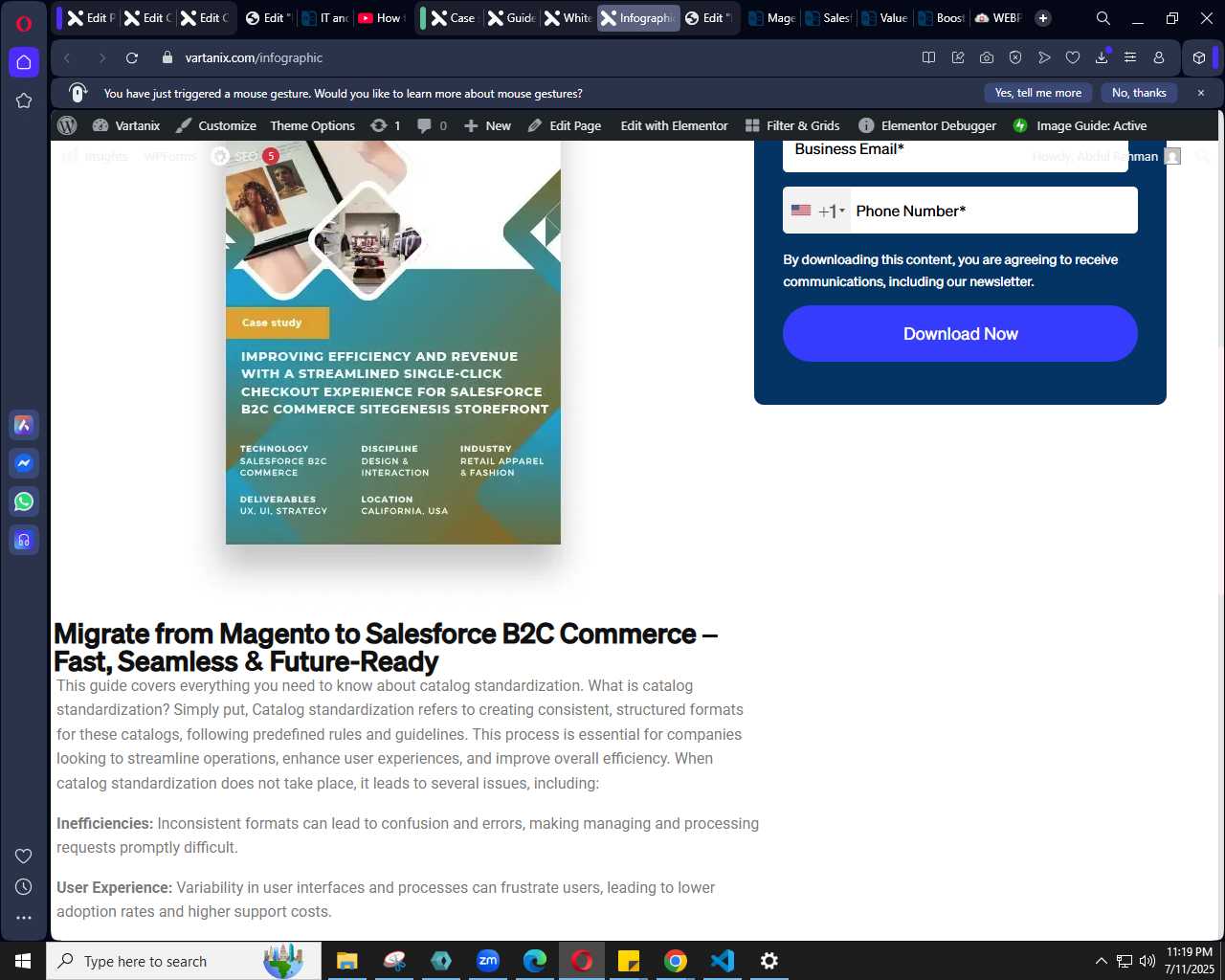Reload the current page
Viewport: 1225px width, 980px height.
[132, 58]
